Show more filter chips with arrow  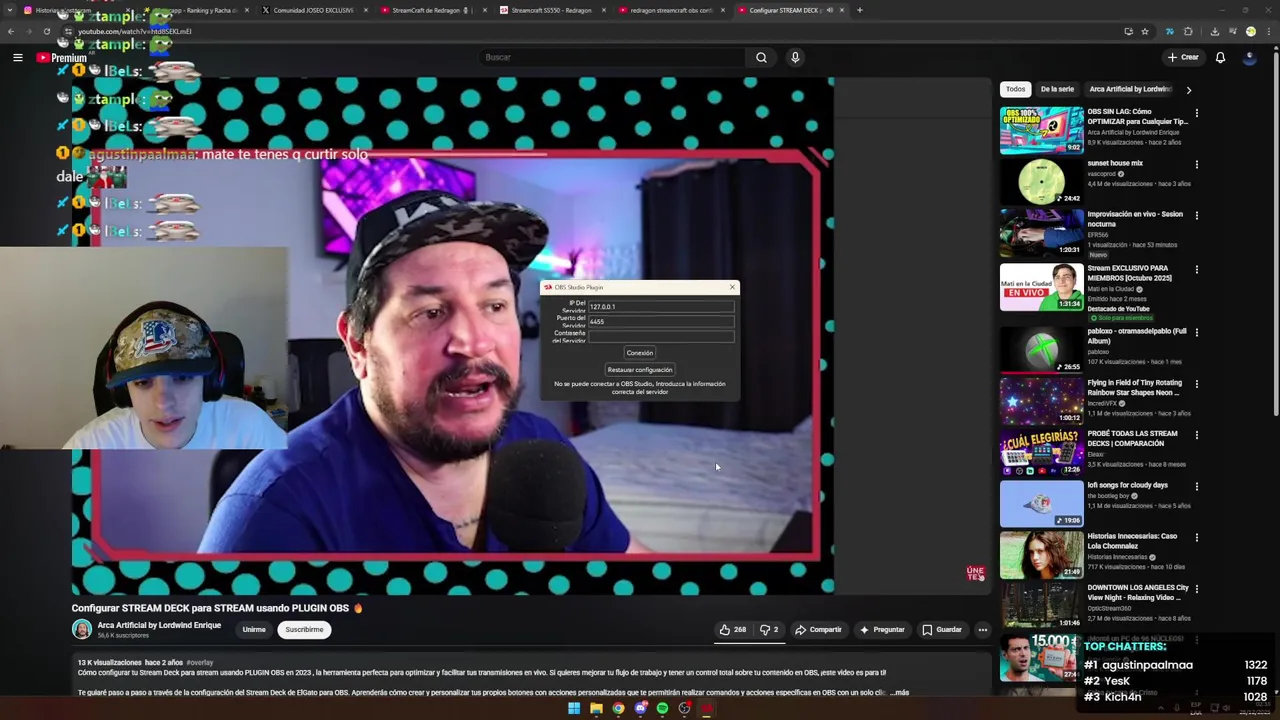pos(1188,90)
